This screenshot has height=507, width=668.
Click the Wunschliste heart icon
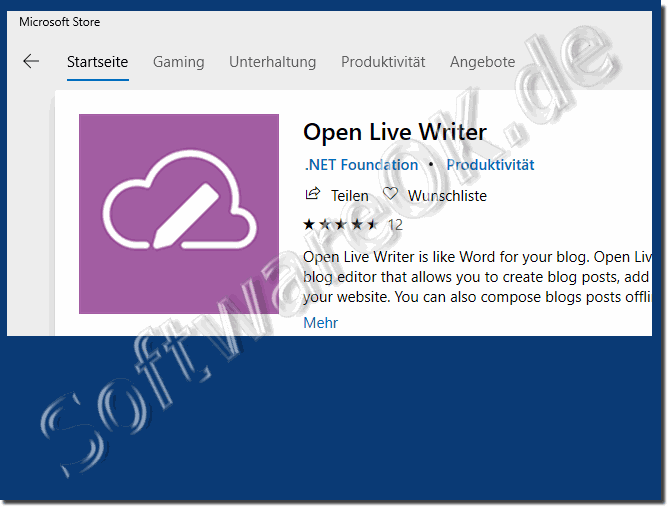(x=390, y=194)
